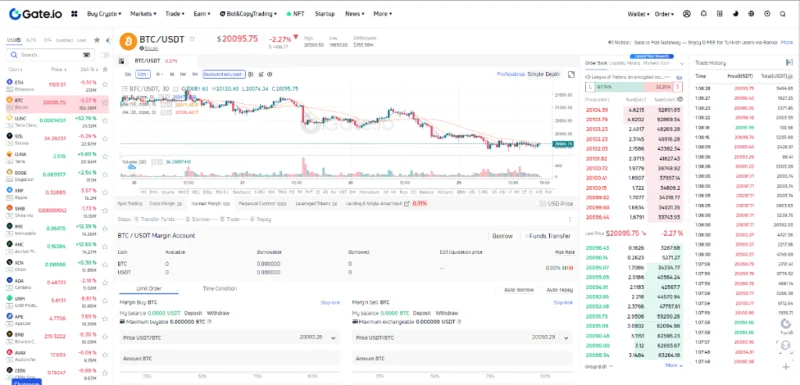Select the L long ratio box

click(x=590, y=87)
